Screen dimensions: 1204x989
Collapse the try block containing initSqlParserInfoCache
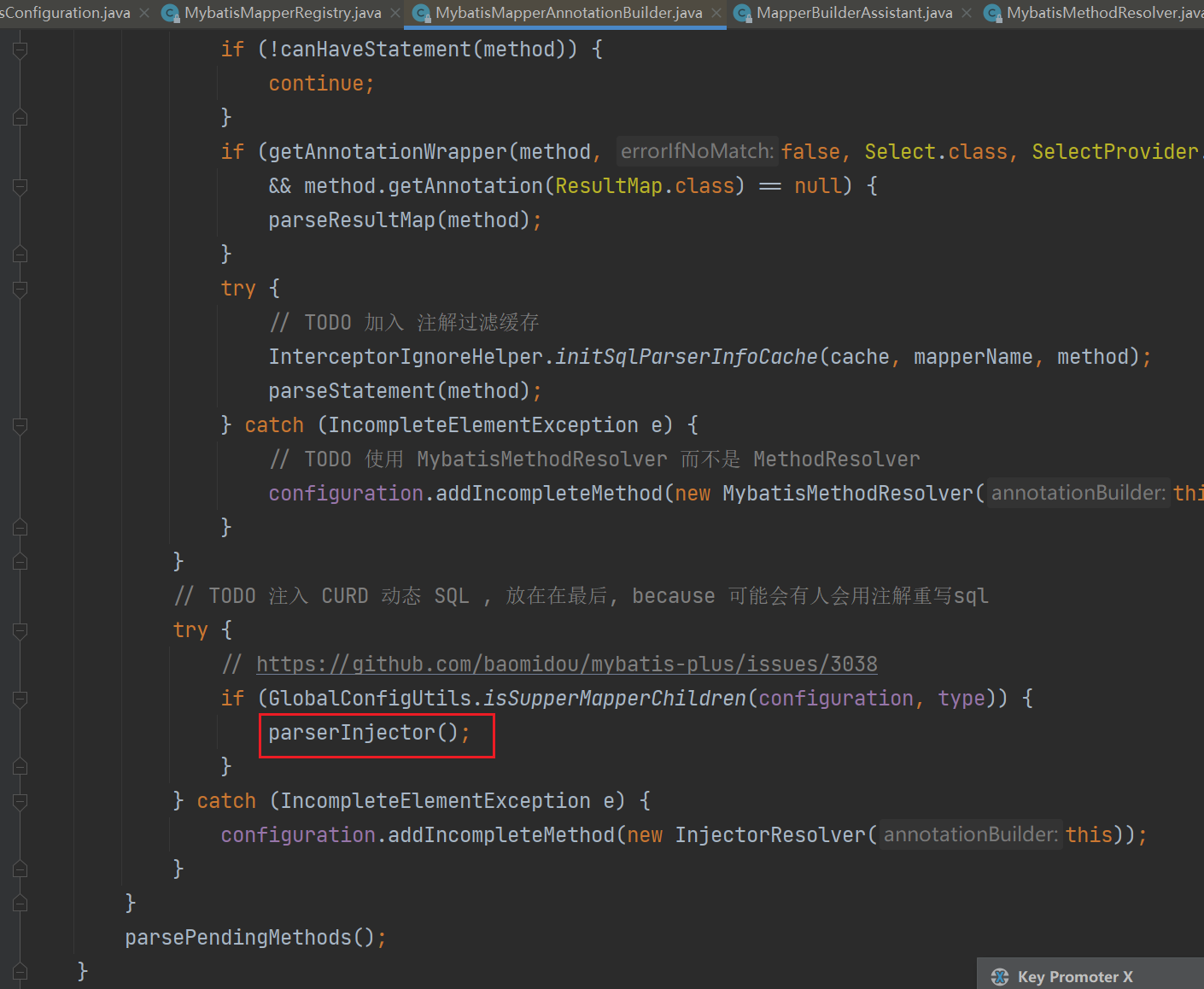[20, 289]
